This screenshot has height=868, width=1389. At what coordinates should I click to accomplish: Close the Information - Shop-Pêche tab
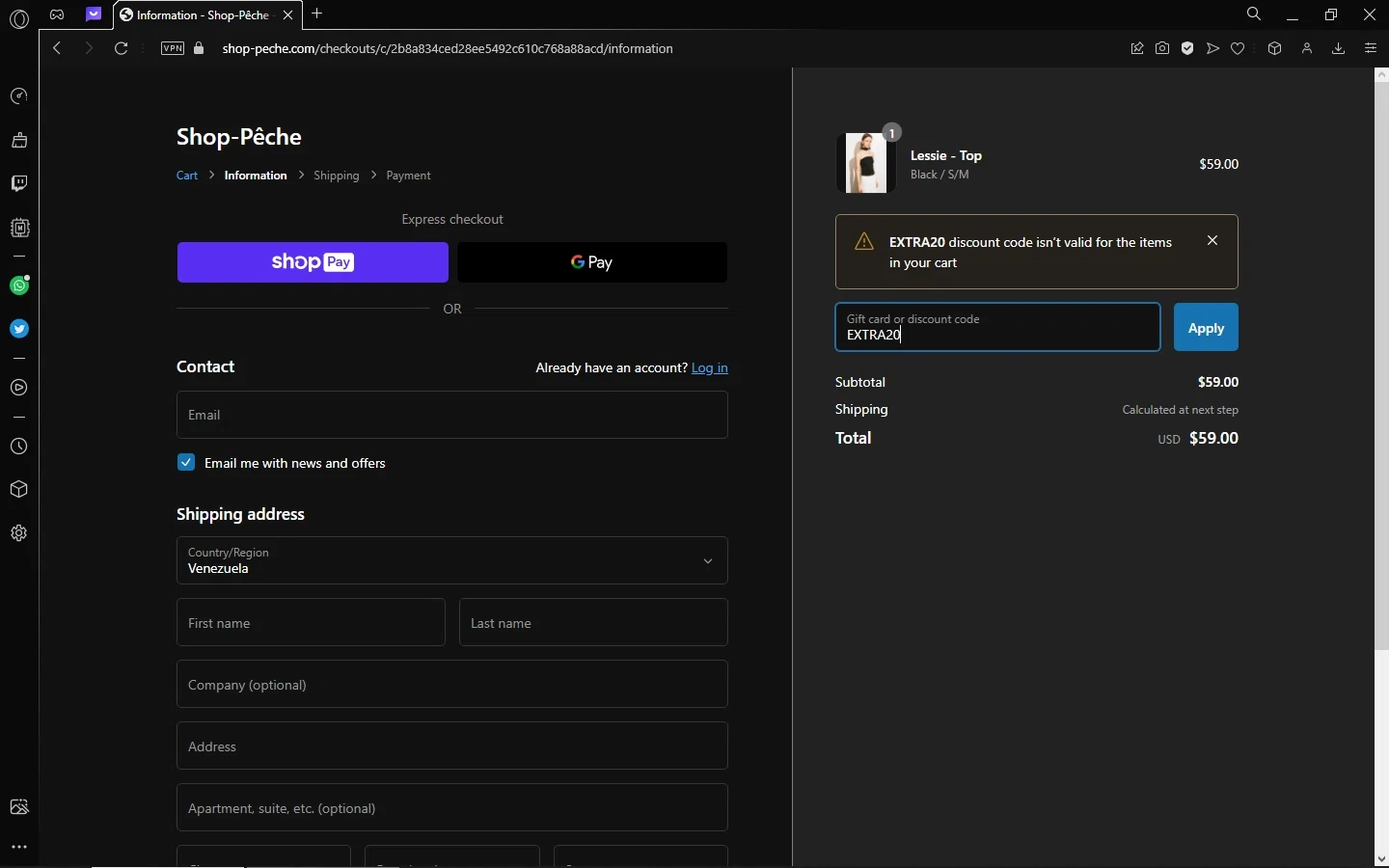[x=287, y=14]
